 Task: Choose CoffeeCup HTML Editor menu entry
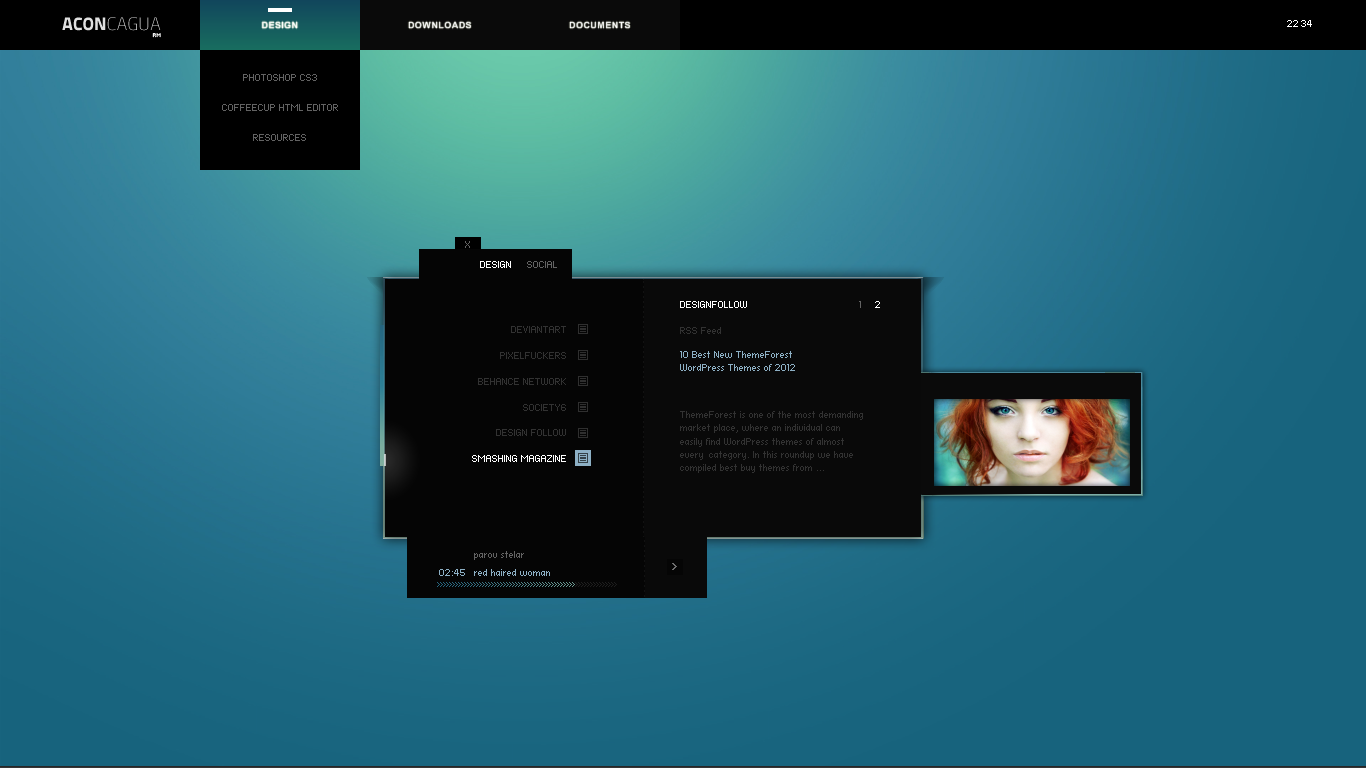click(279, 108)
